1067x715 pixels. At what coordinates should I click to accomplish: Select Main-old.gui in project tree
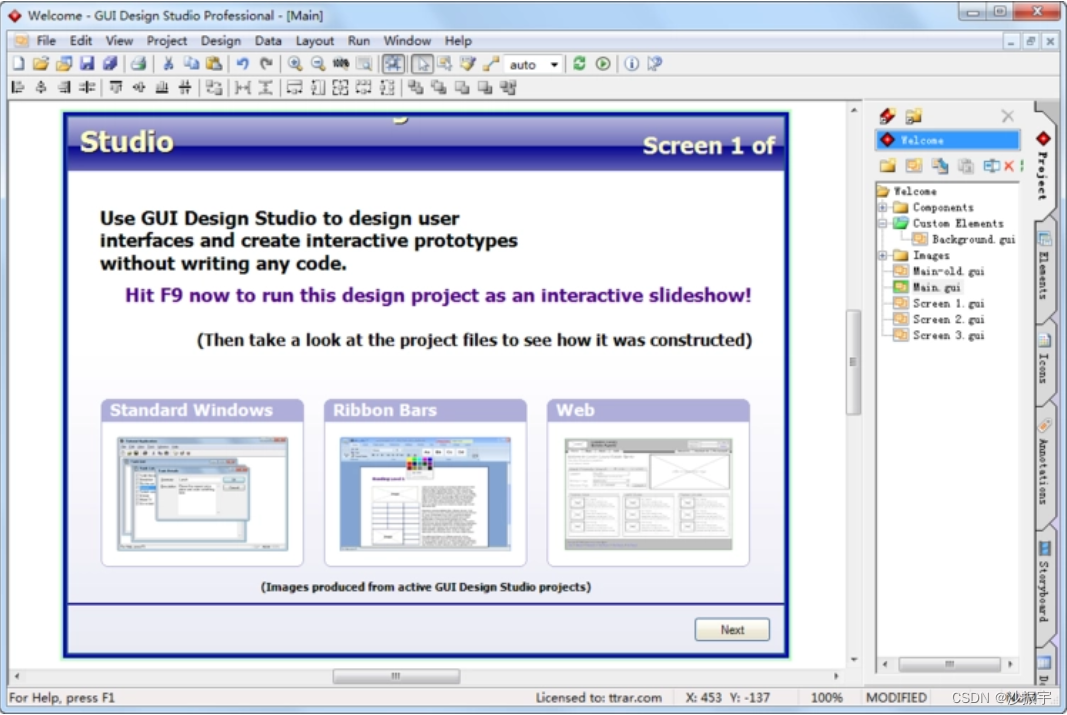[x=948, y=271]
